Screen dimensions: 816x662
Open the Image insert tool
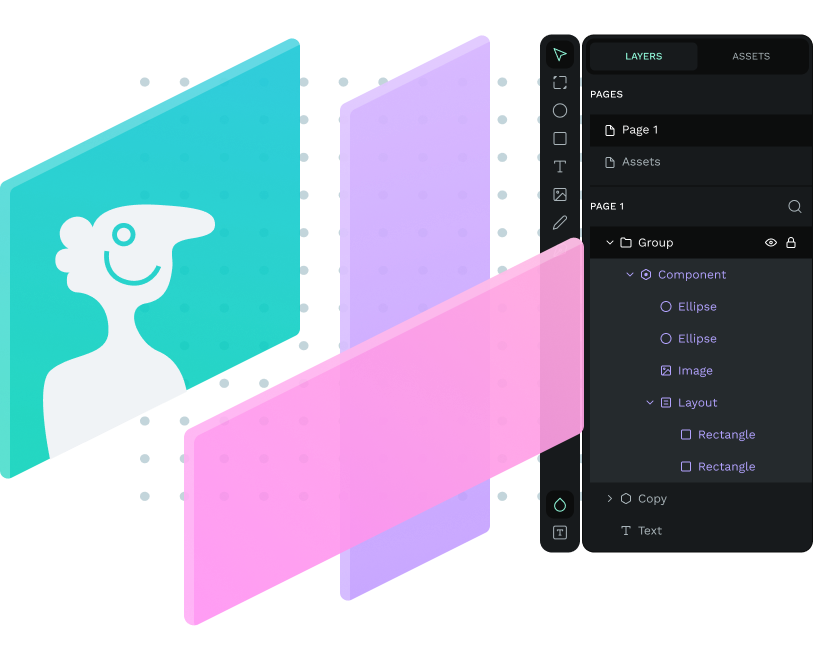560,194
